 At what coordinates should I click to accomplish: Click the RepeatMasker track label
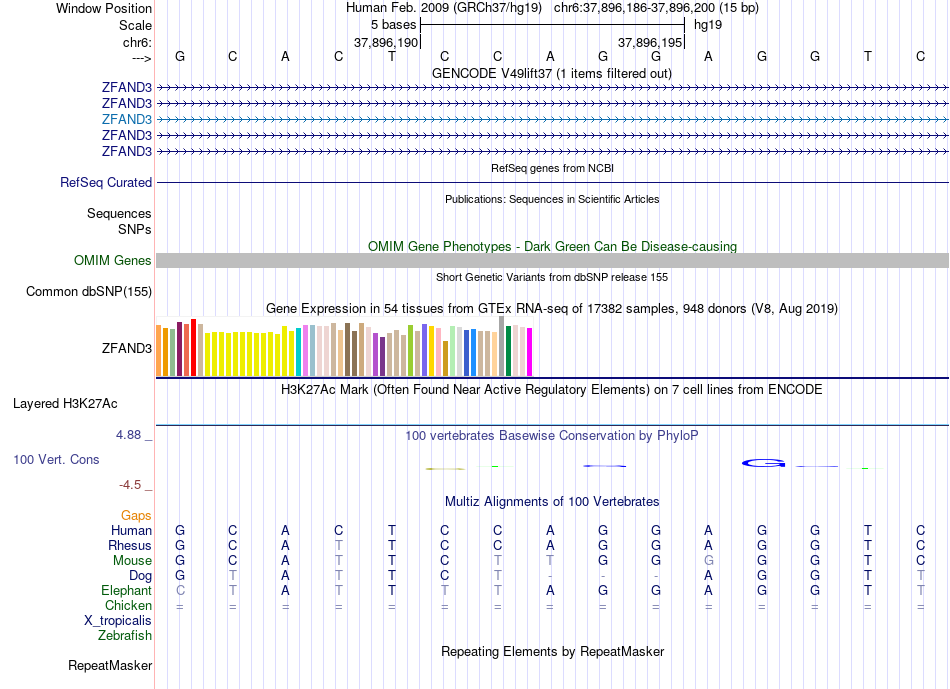[110, 665]
